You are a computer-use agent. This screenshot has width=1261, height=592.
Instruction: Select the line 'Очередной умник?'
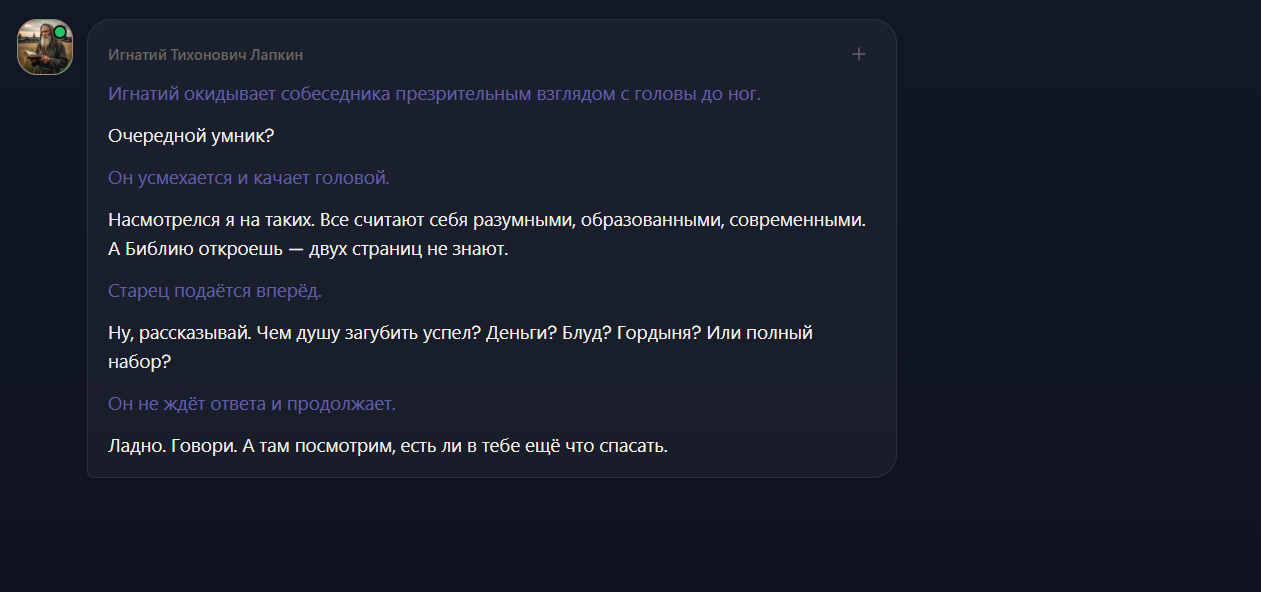(191, 136)
